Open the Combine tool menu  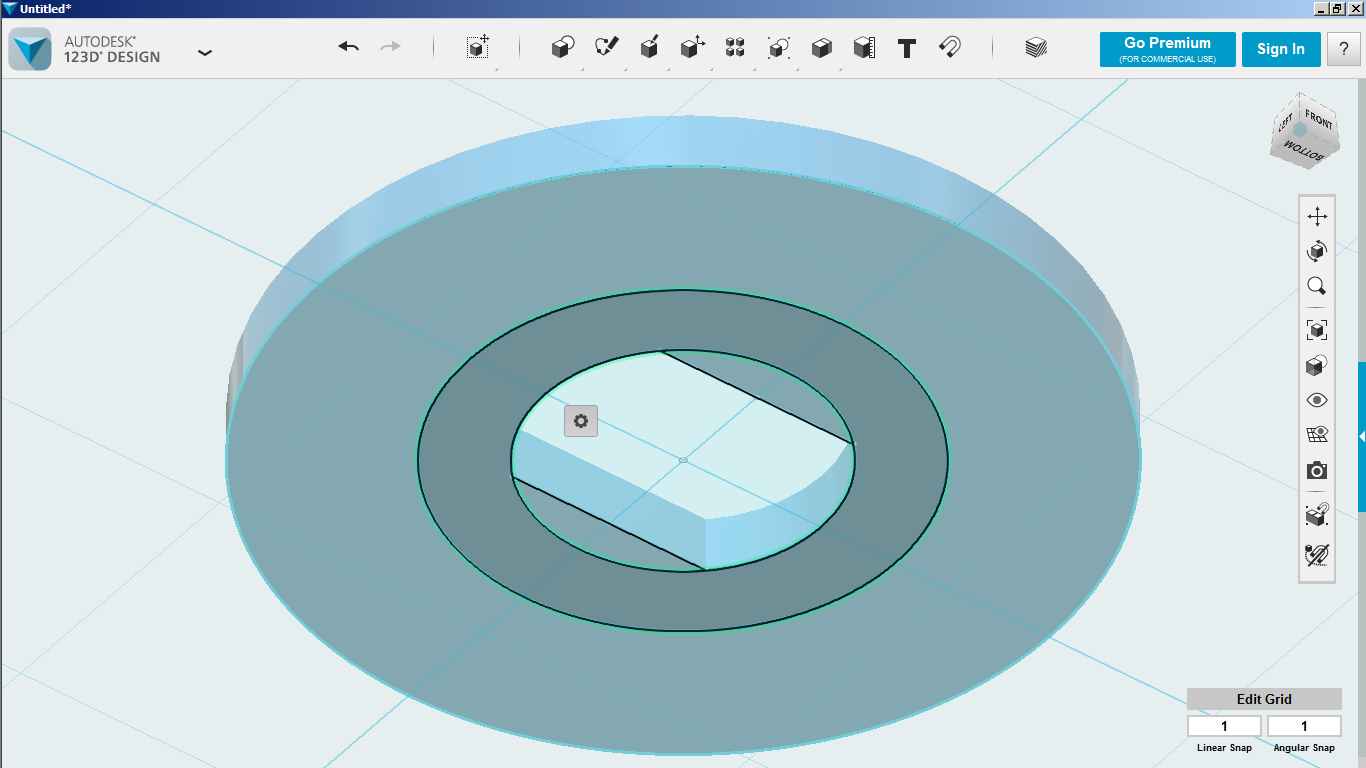tap(821, 47)
